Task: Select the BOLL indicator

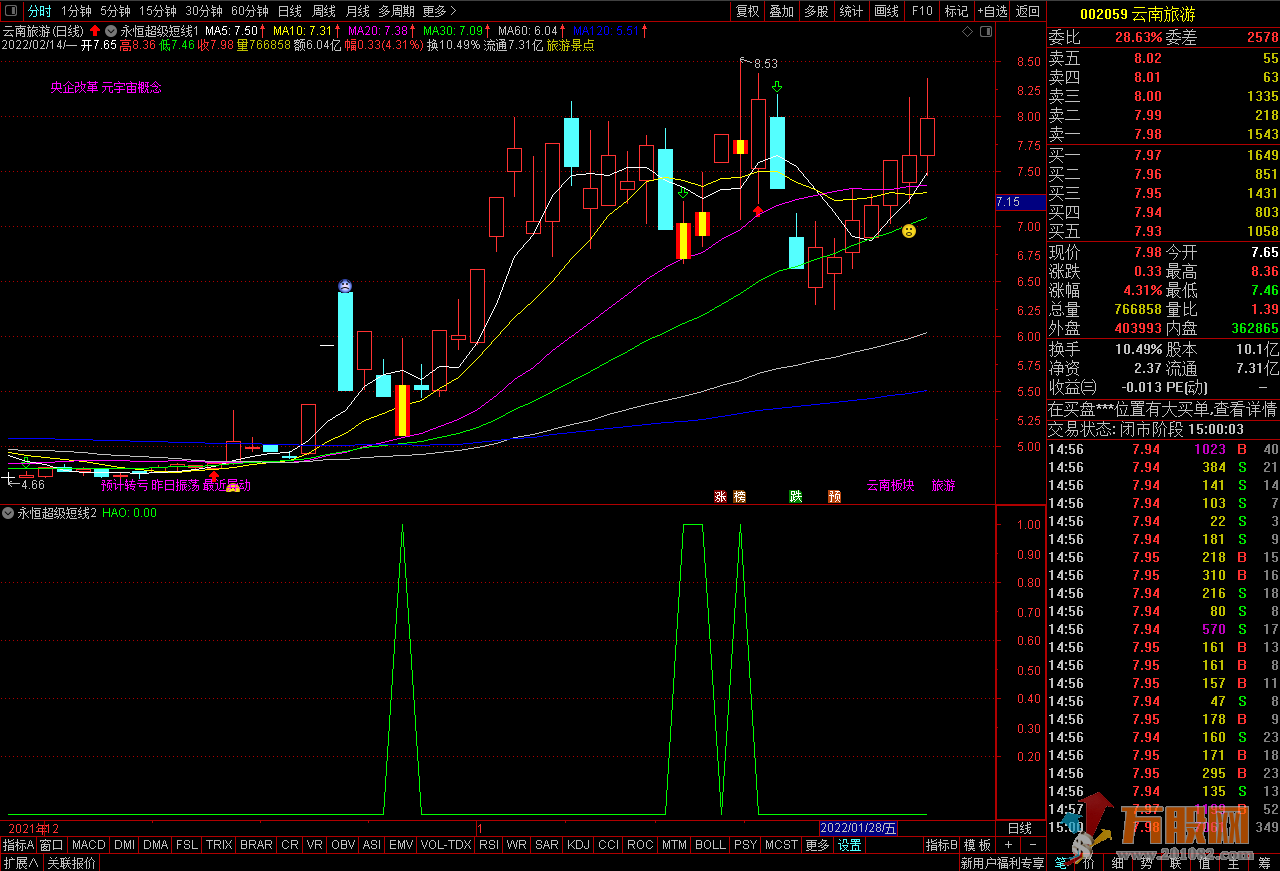Action: [x=710, y=845]
